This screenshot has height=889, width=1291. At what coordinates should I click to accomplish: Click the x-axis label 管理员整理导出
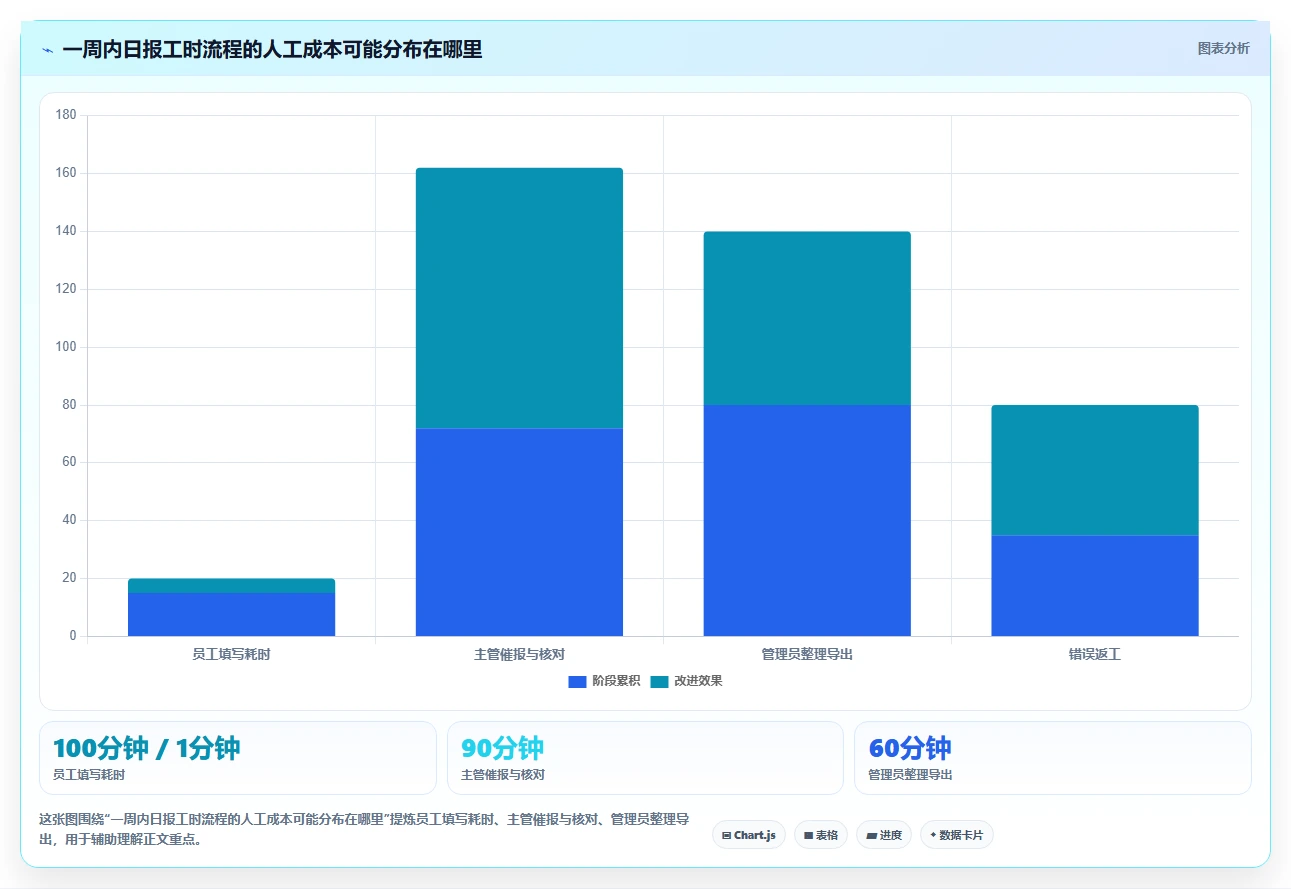(807, 655)
